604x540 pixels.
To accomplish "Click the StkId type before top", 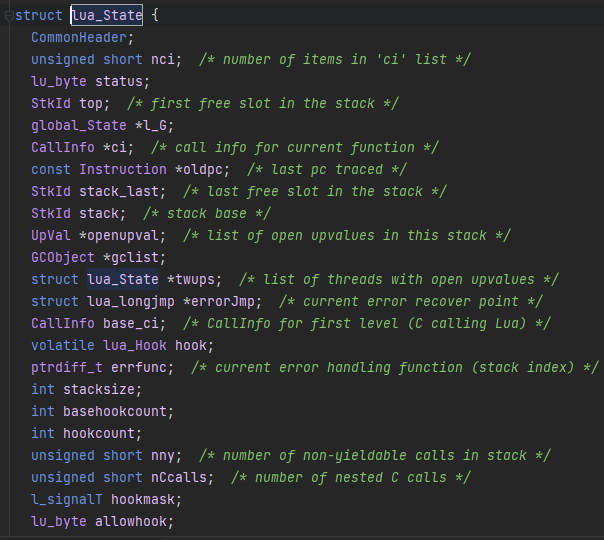I will point(51,104).
